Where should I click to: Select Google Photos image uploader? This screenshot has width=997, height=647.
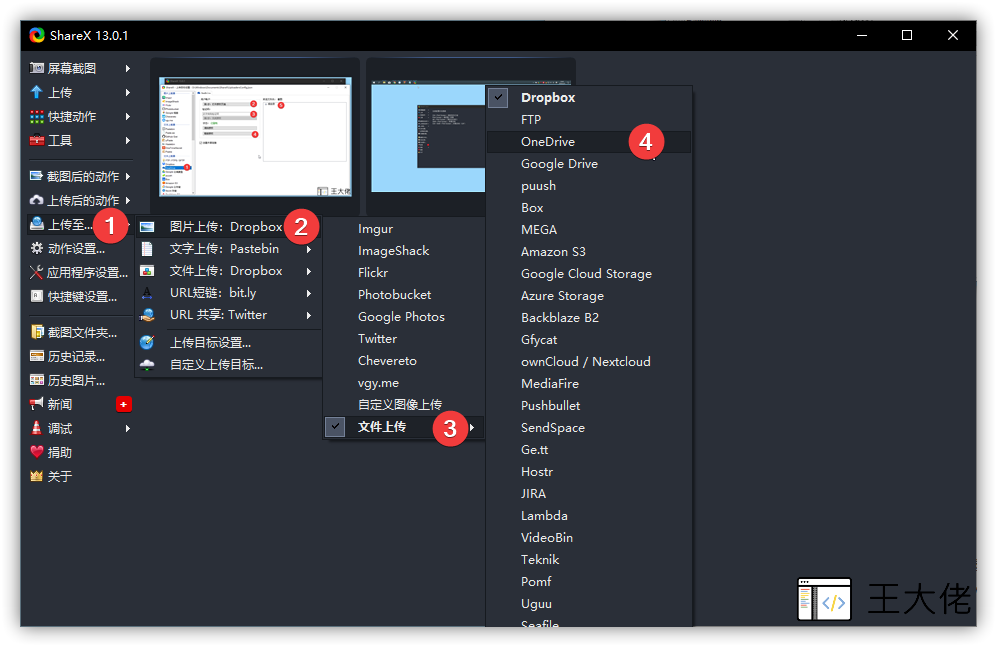pyautogui.click(x=403, y=317)
